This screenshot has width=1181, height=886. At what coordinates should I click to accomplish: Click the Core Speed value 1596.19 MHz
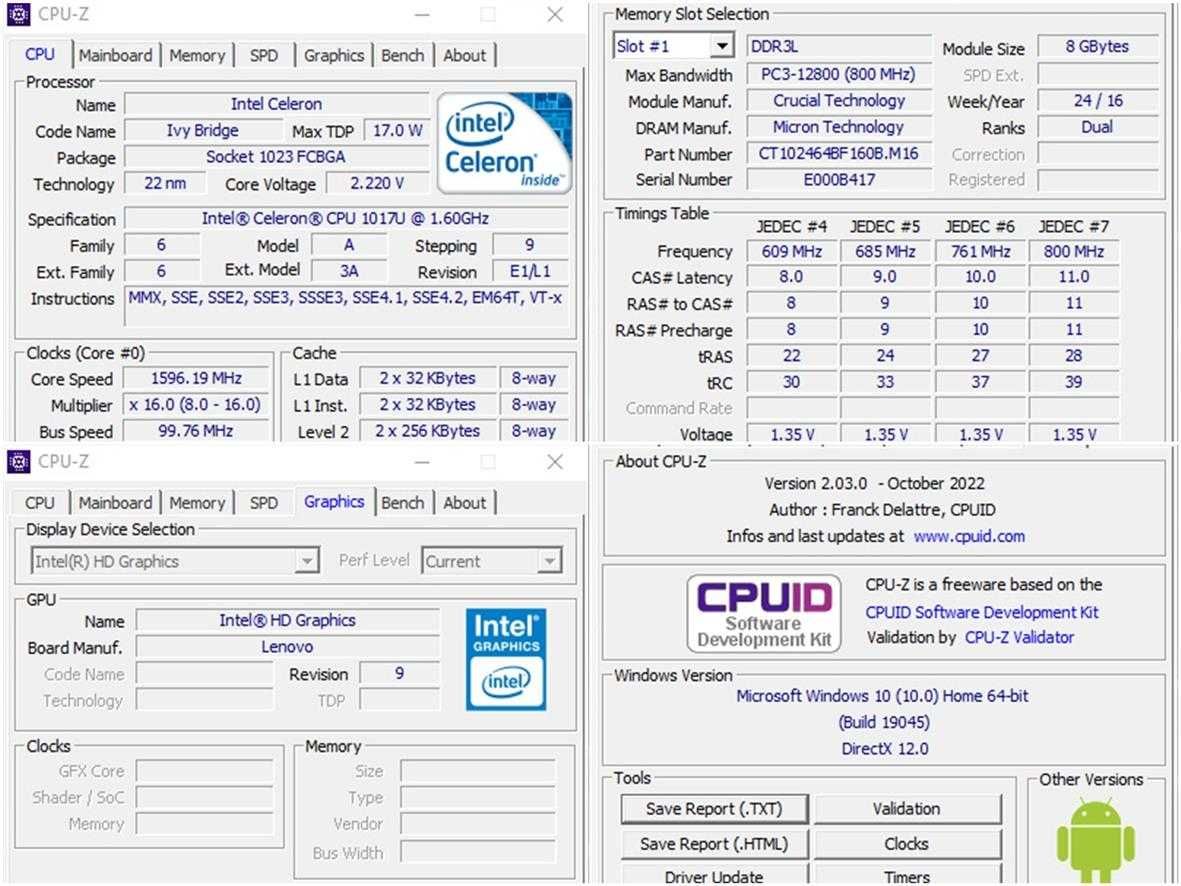click(196, 378)
